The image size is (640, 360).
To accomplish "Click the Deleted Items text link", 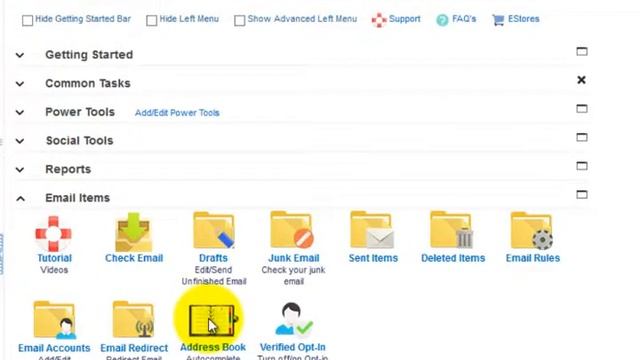I will (x=453, y=258).
